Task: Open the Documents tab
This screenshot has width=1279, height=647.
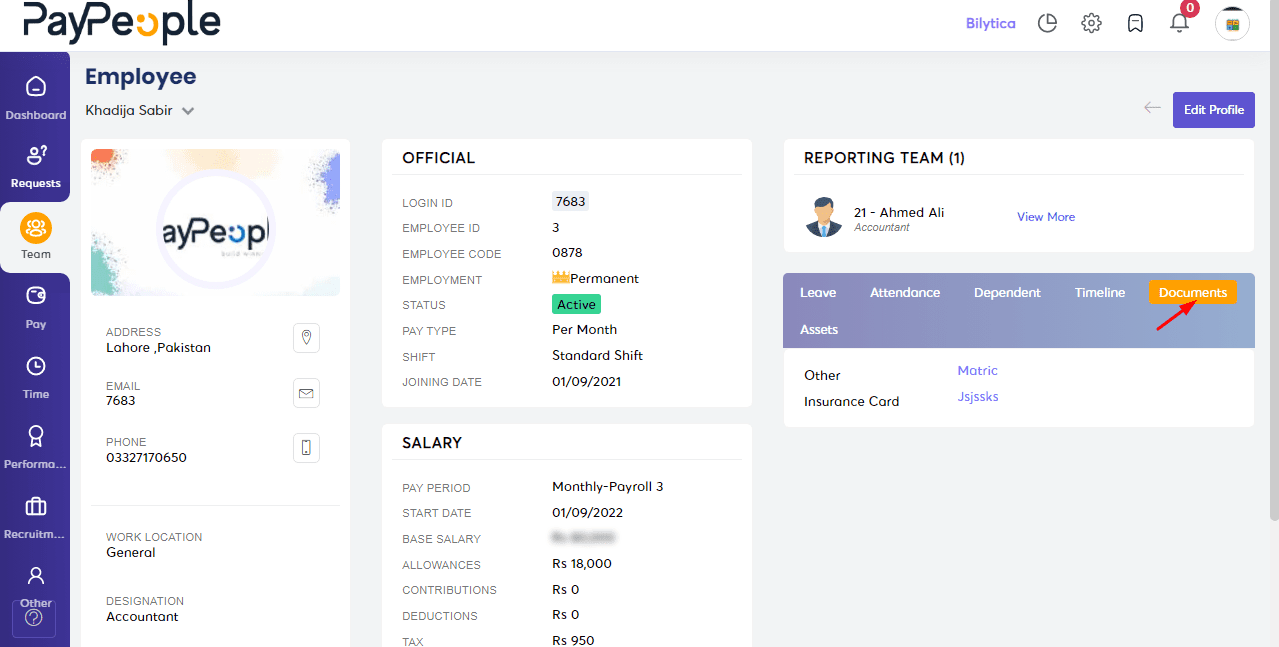Action: point(1192,292)
